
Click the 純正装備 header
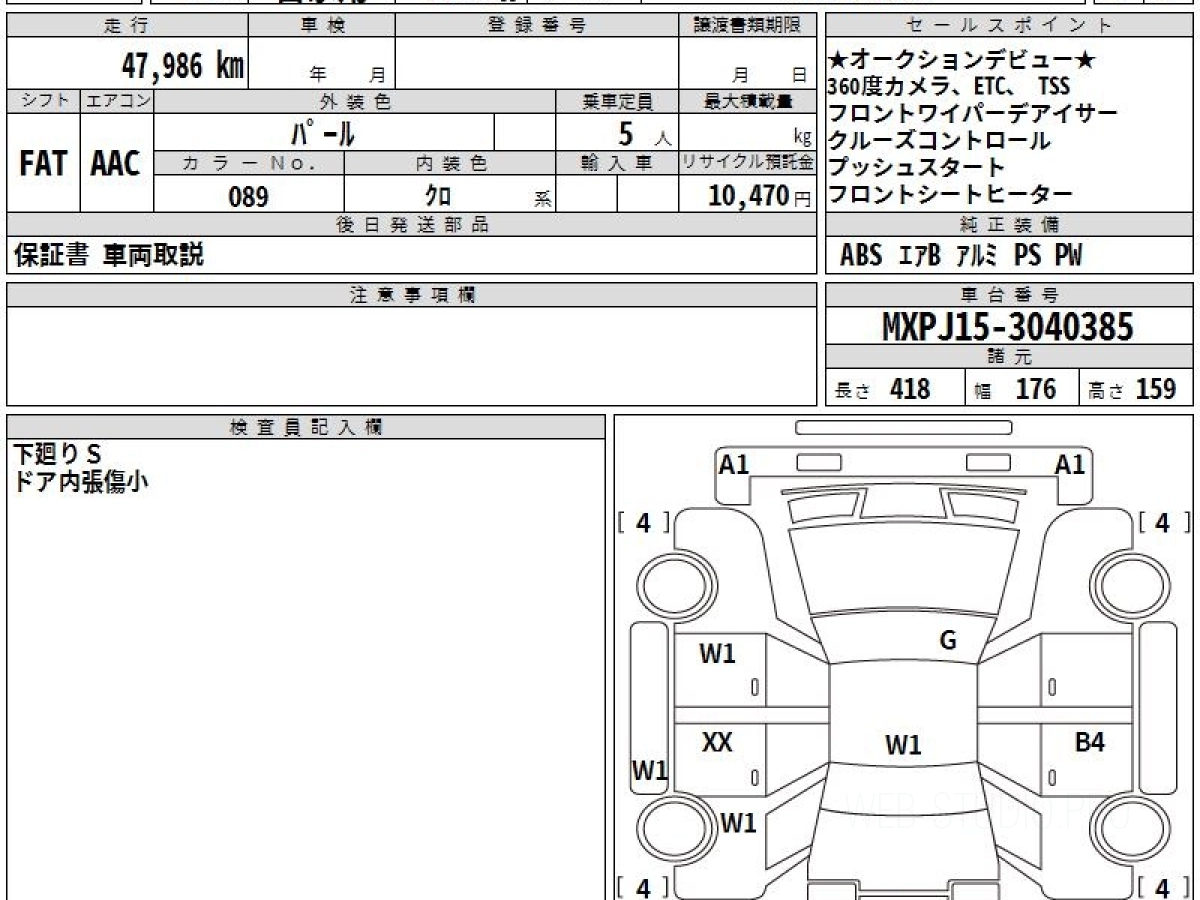pyautogui.click(x=1010, y=225)
